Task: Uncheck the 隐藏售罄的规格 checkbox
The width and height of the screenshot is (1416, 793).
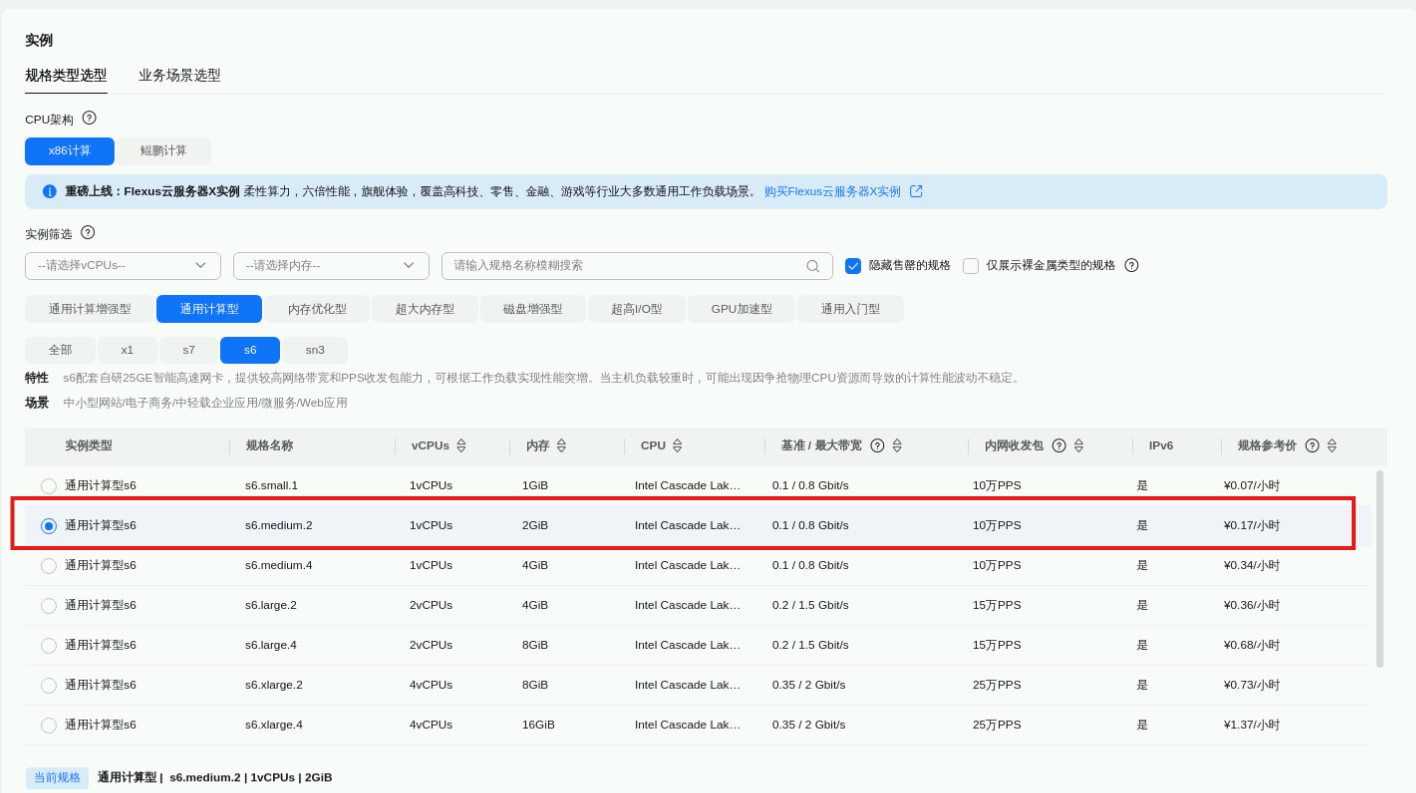Action: point(853,266)
